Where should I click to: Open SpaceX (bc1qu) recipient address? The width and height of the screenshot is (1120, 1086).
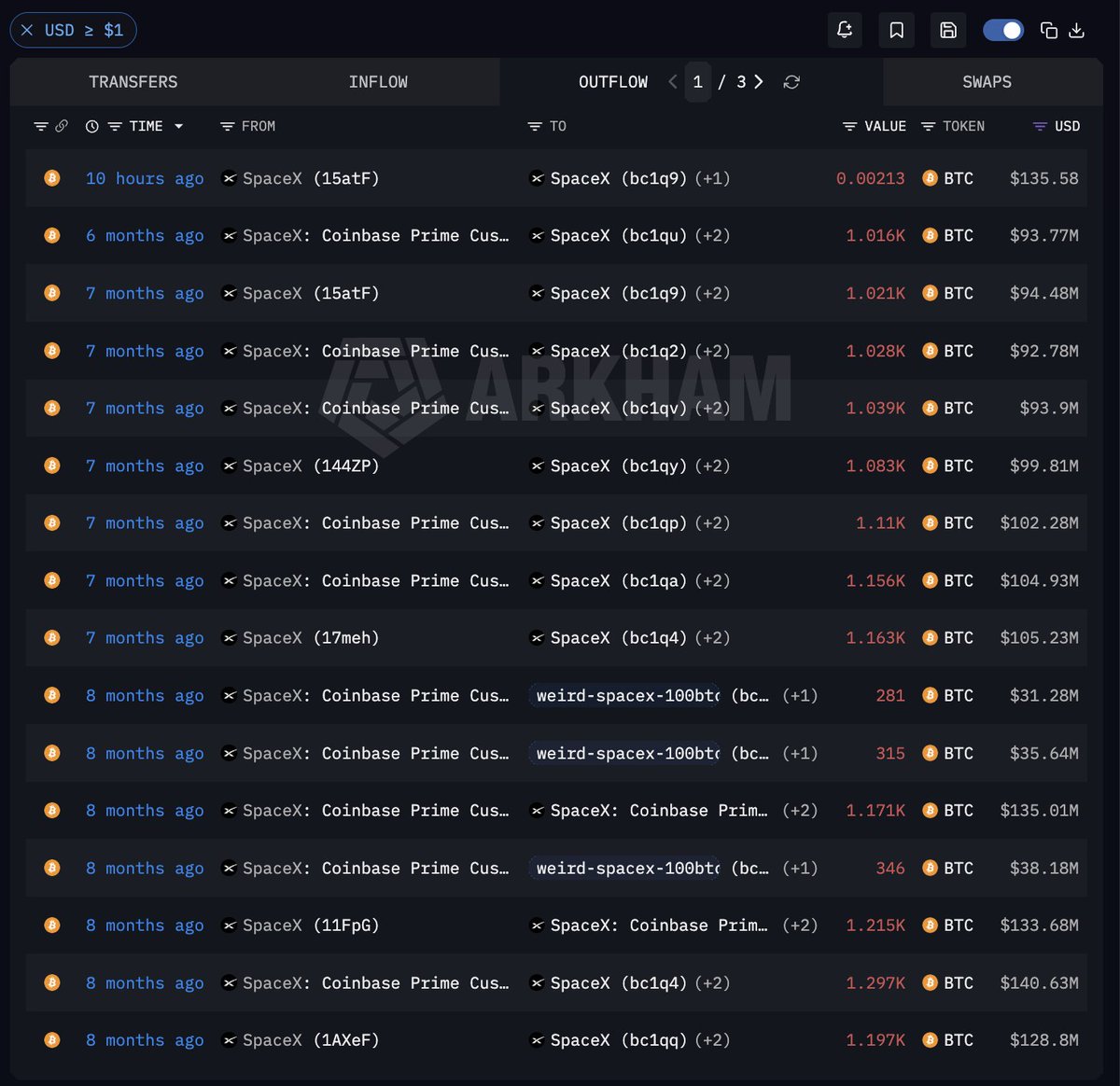[619, 236]
